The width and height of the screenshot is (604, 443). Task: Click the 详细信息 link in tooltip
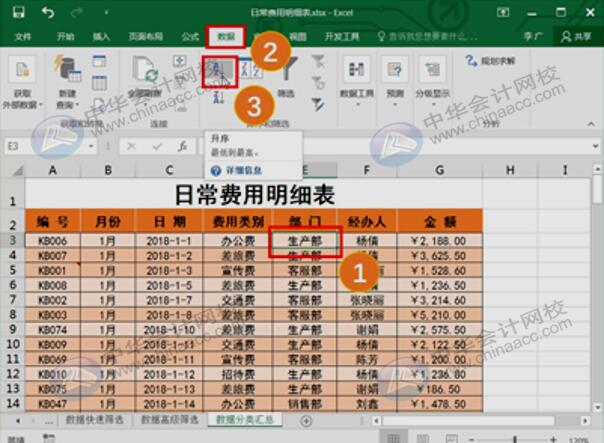pyautogui.click(x=243, y=170)
